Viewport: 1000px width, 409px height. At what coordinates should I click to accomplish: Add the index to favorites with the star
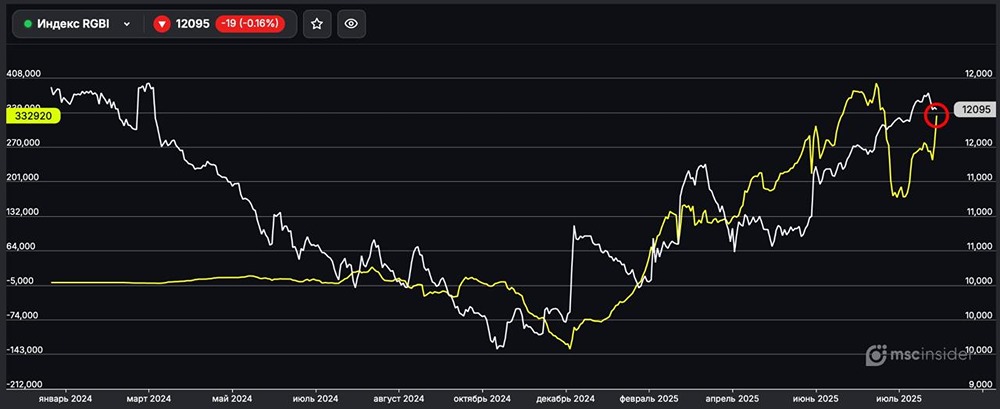click(x=317, y=23)
